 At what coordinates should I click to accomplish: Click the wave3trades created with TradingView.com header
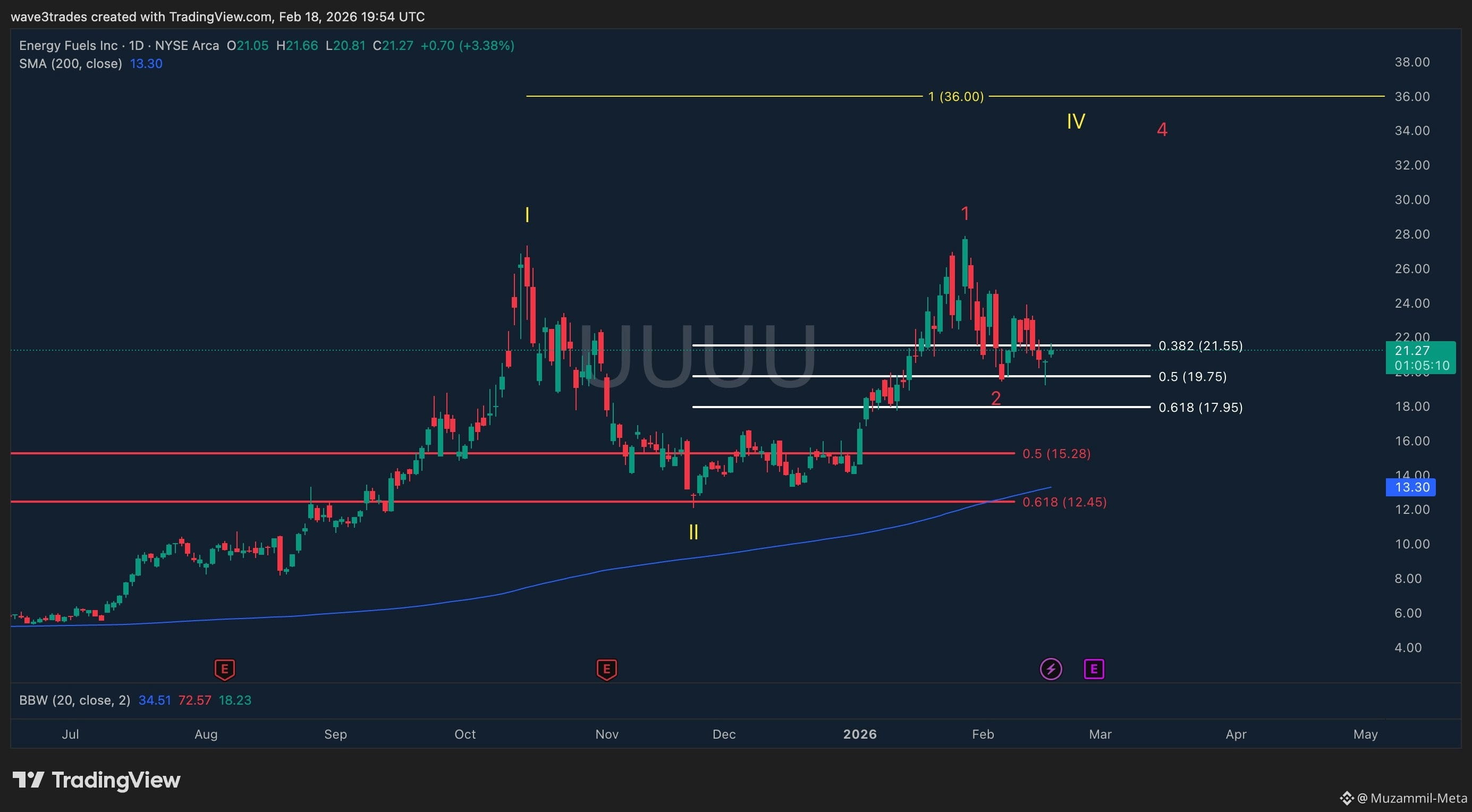point(218,17)
